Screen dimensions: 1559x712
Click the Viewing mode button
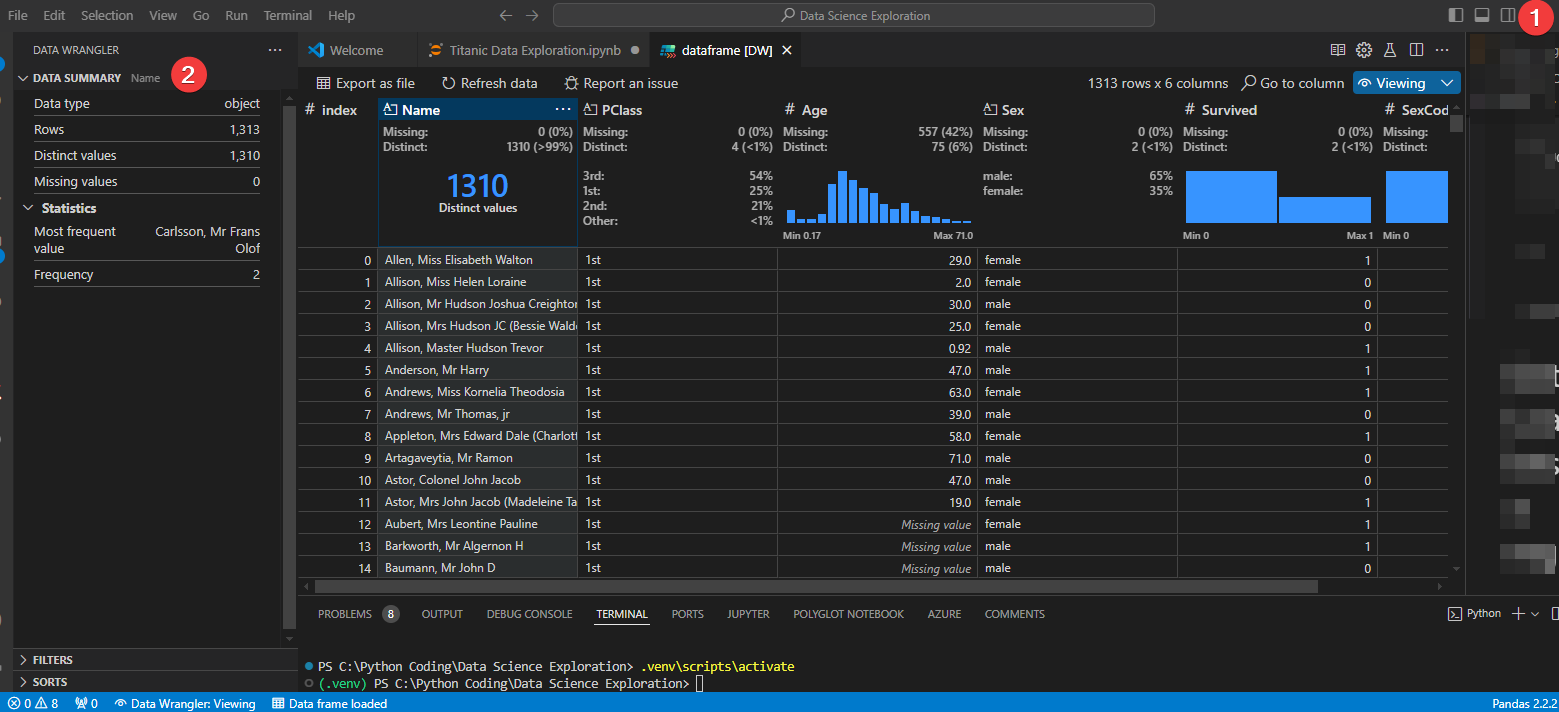(x=1392, y=83)
